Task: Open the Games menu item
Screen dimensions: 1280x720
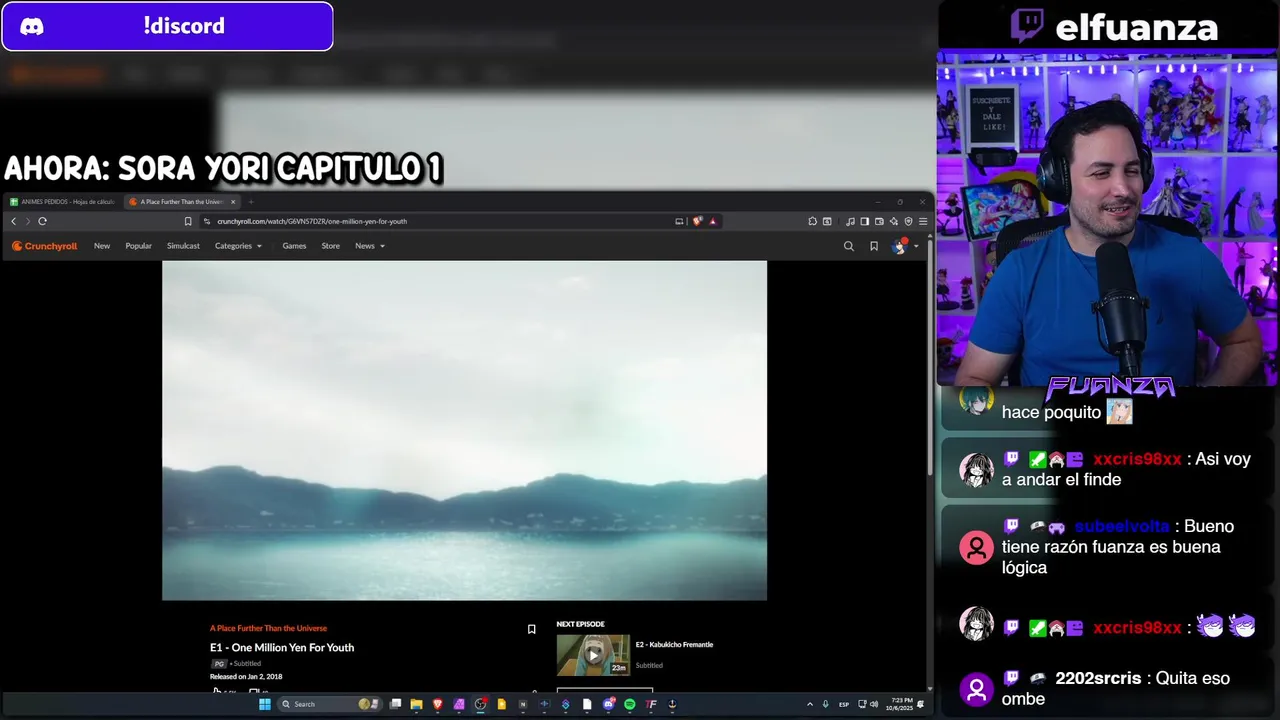Action: point(294,246)
